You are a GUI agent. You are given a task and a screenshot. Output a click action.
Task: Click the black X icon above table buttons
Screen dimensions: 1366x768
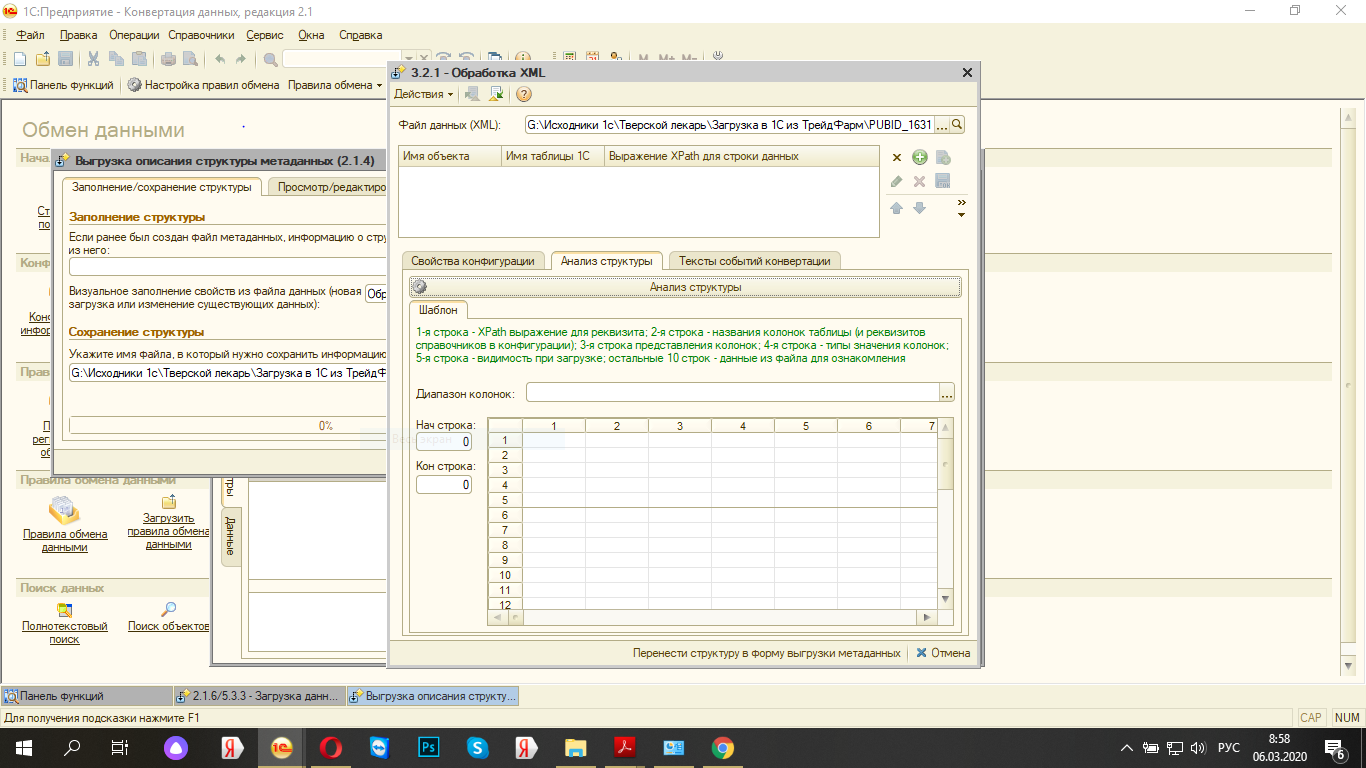[x=897, y=158]
